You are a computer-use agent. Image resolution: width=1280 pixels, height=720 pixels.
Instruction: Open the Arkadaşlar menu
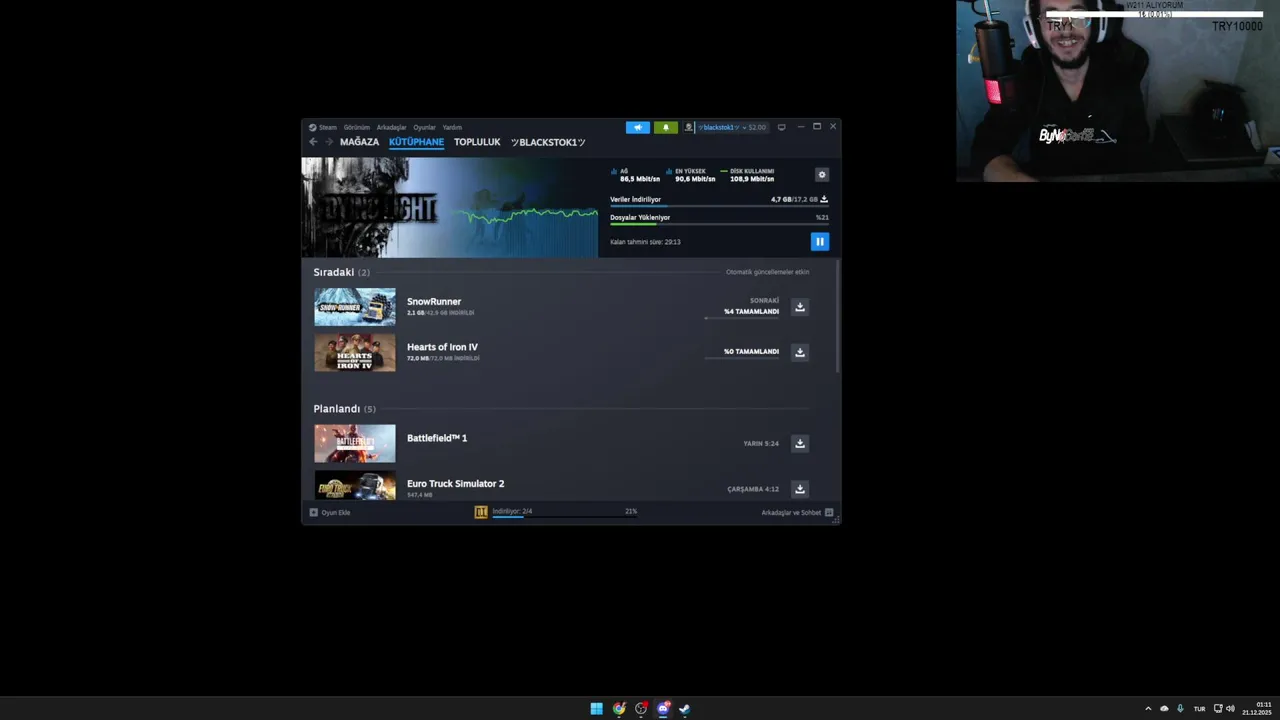click(391, 128)
